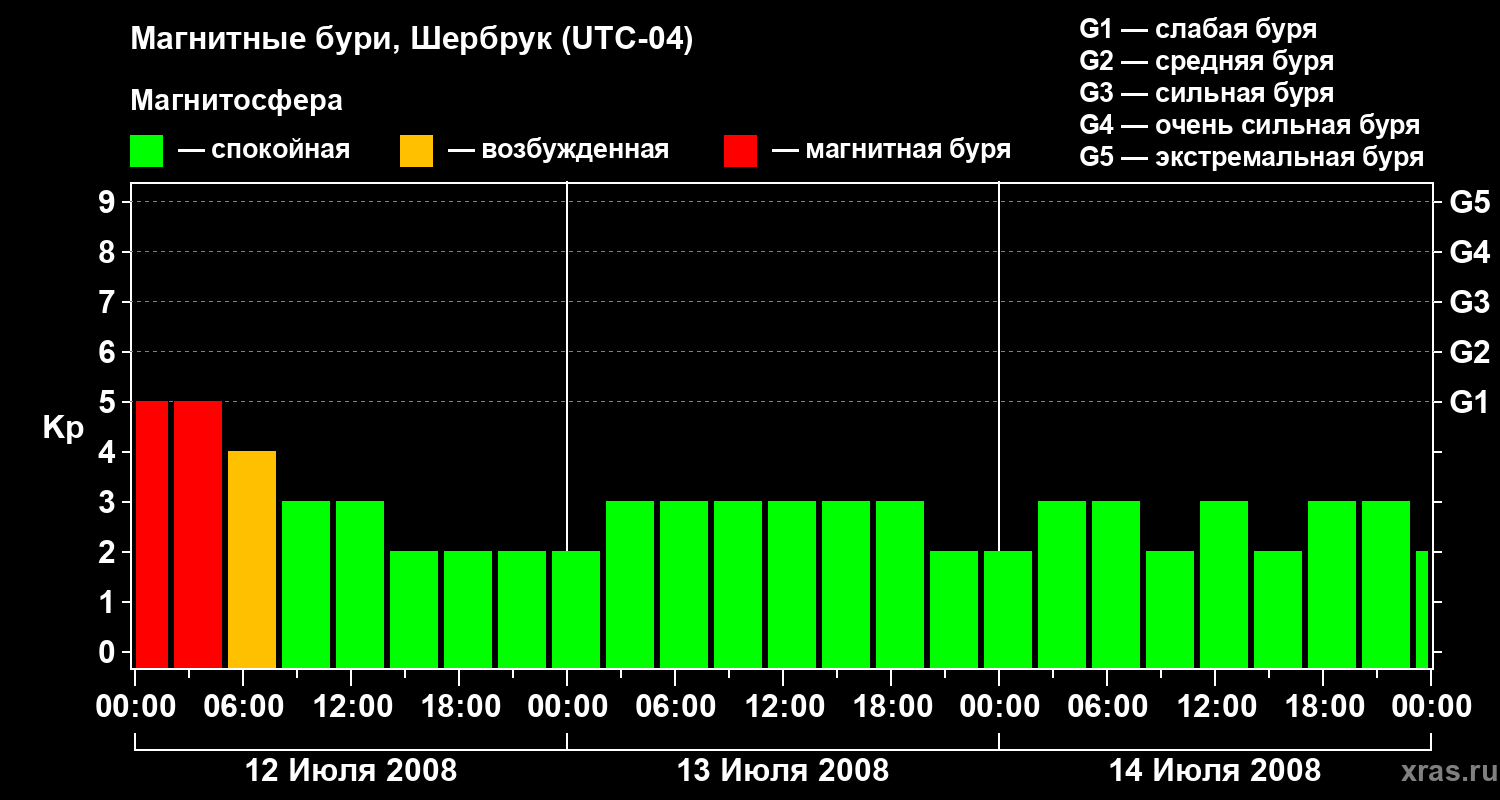This screenshot has height=800, width=1500.
Task: Click the 'Kp' axis label
Action: (x=63, y=428)
